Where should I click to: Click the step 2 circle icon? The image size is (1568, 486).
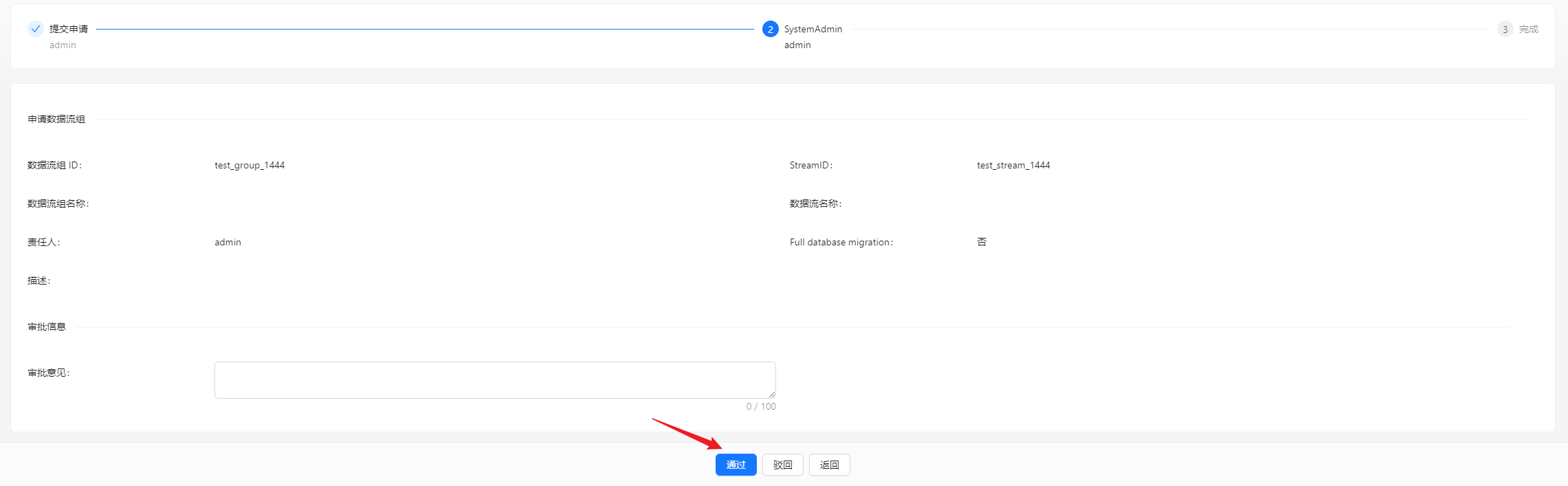click(770, 29)
